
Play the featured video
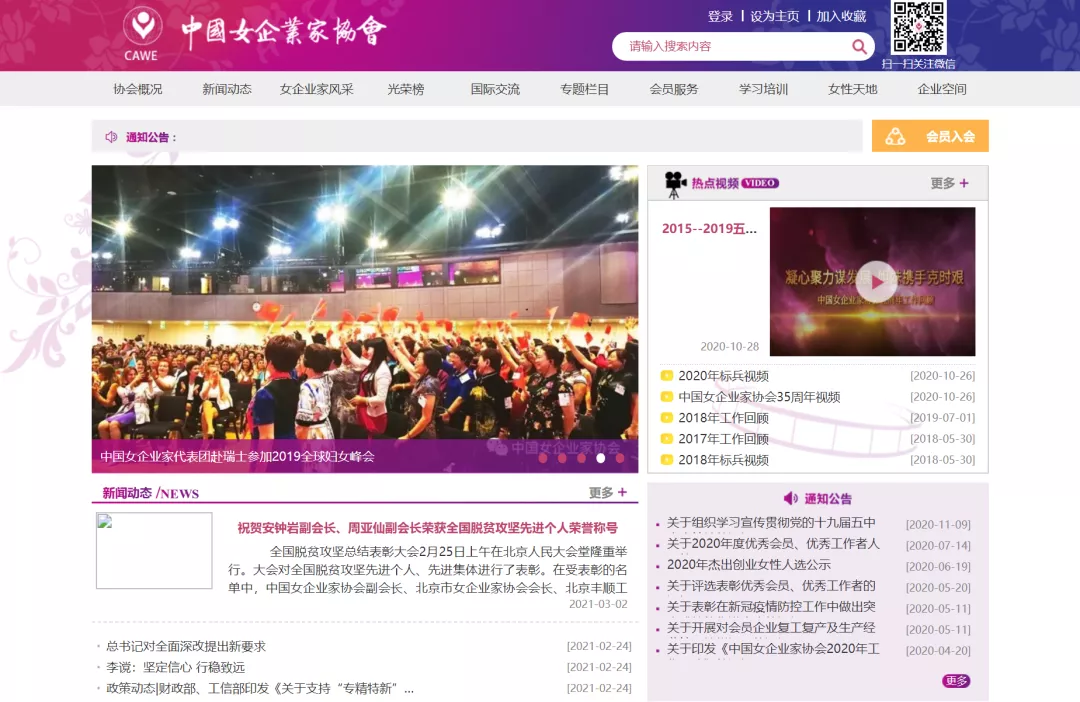point(876,282)
